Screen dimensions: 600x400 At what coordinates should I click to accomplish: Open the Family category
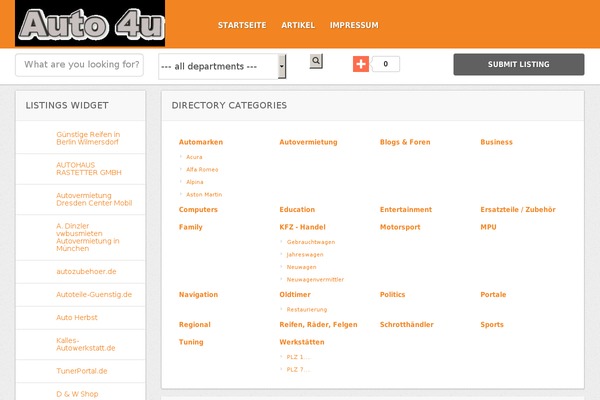click(x=190, y=227)
